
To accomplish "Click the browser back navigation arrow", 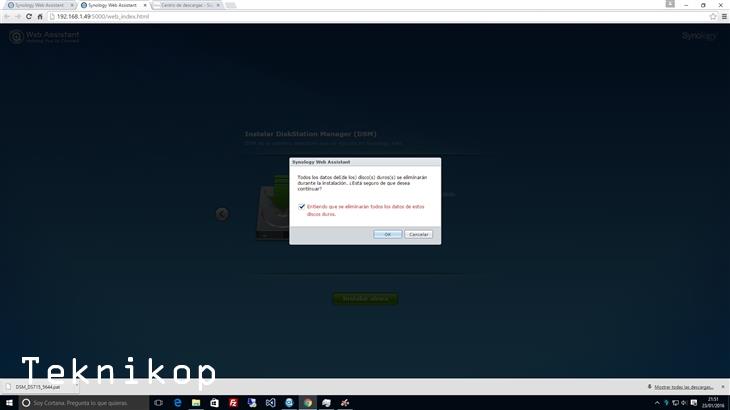I will click(6, 16).
